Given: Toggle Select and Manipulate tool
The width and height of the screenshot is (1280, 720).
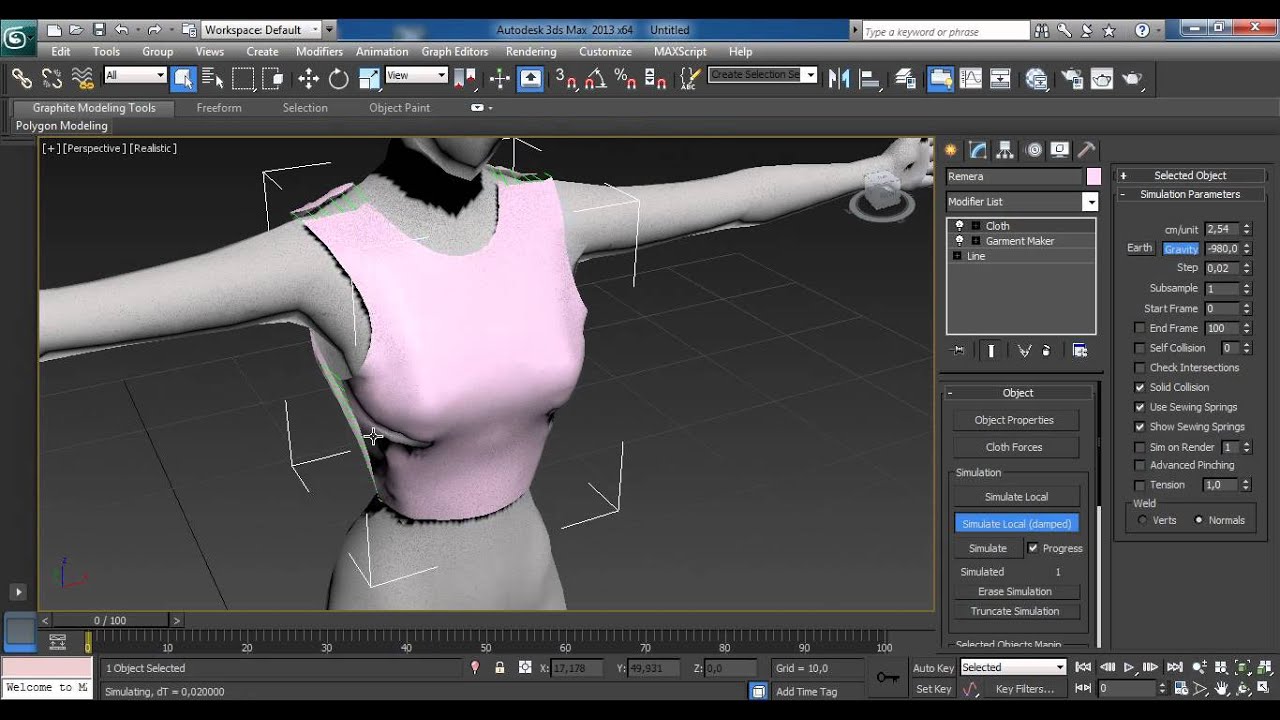Looking at the screenshot, I should coord(499,78).
